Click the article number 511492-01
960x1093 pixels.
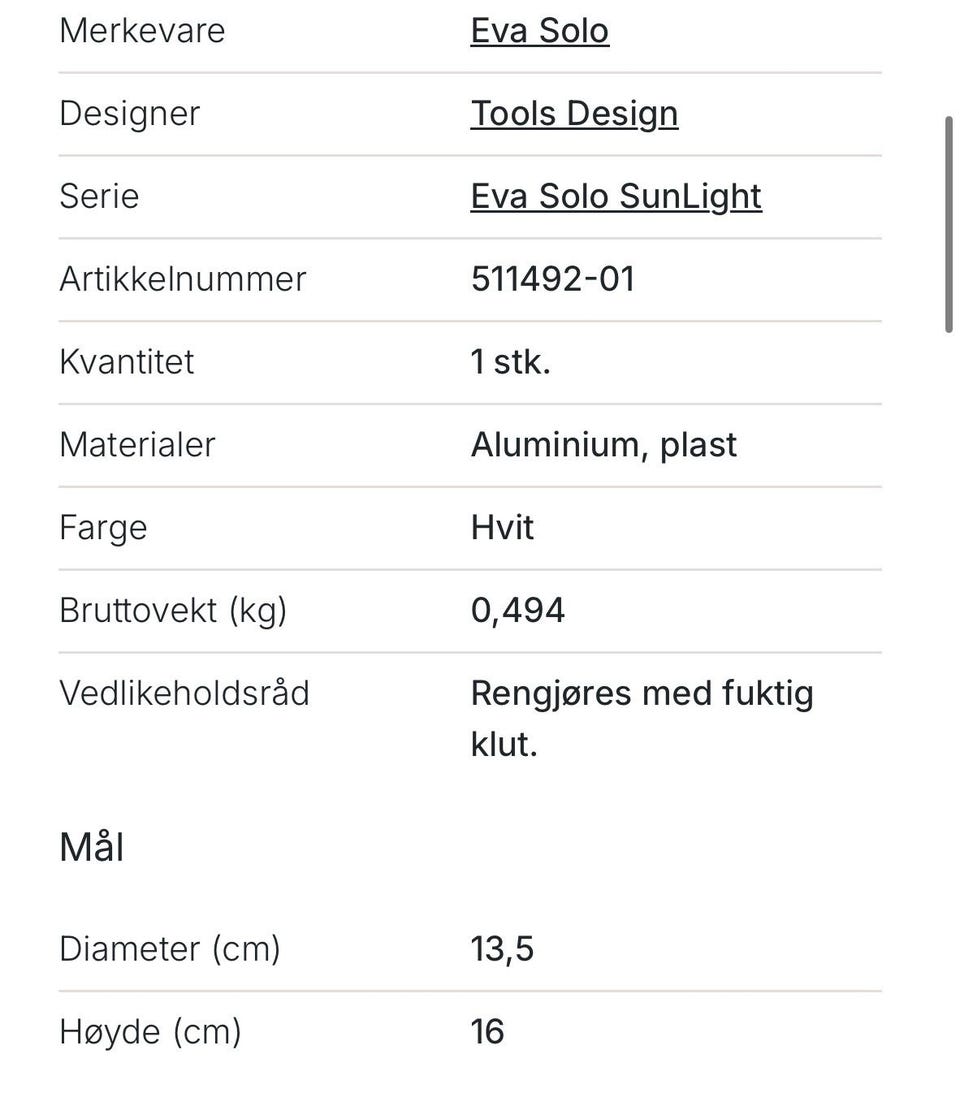coord(553,279)
